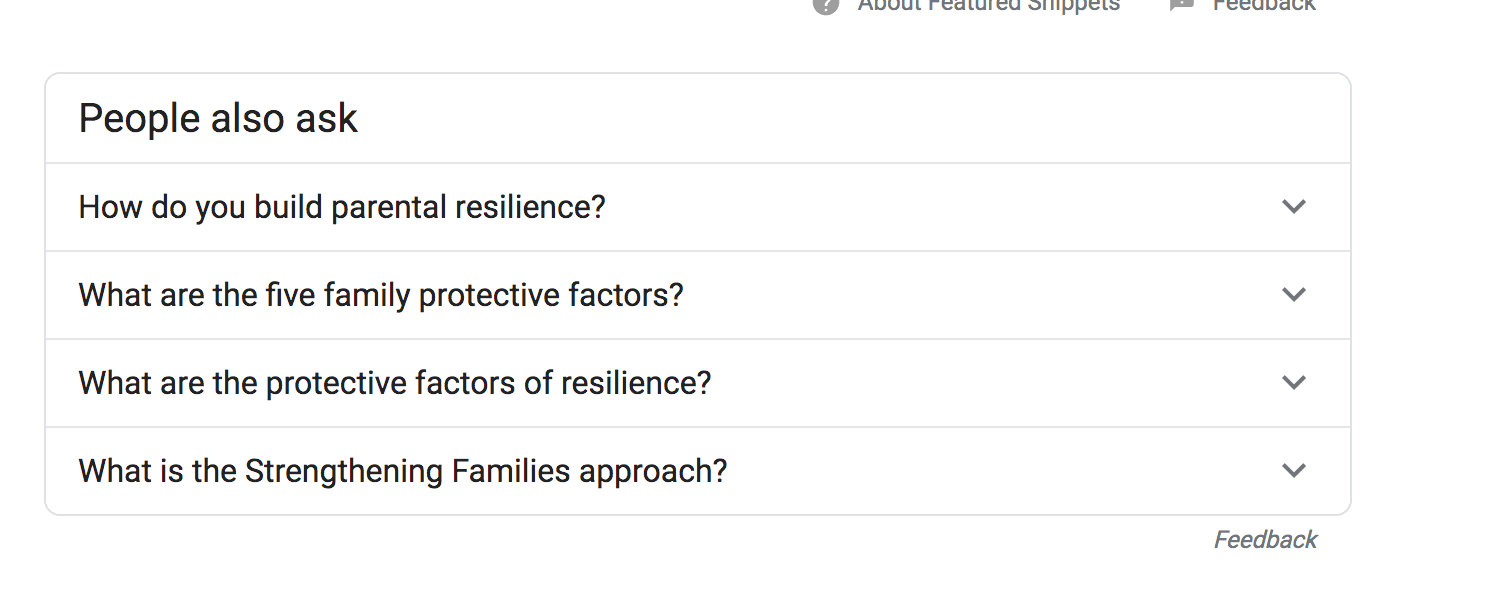Click the chevron beside the protective factors of resilience question
The width and height of the screenshot is (1510, 602).
[x=1294, y=383]
